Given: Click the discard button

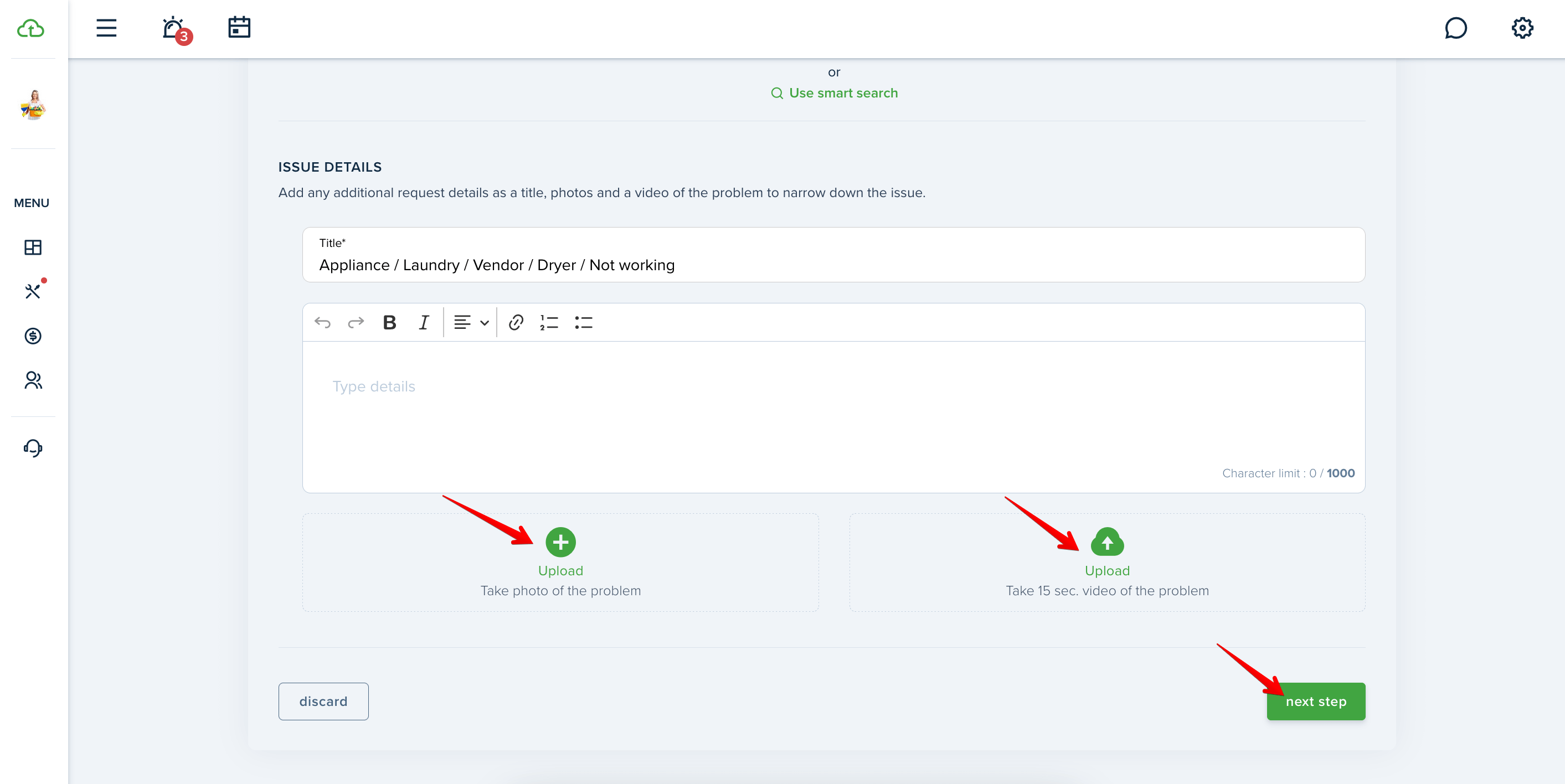Looking at the screenshot, I should (323, 702).
